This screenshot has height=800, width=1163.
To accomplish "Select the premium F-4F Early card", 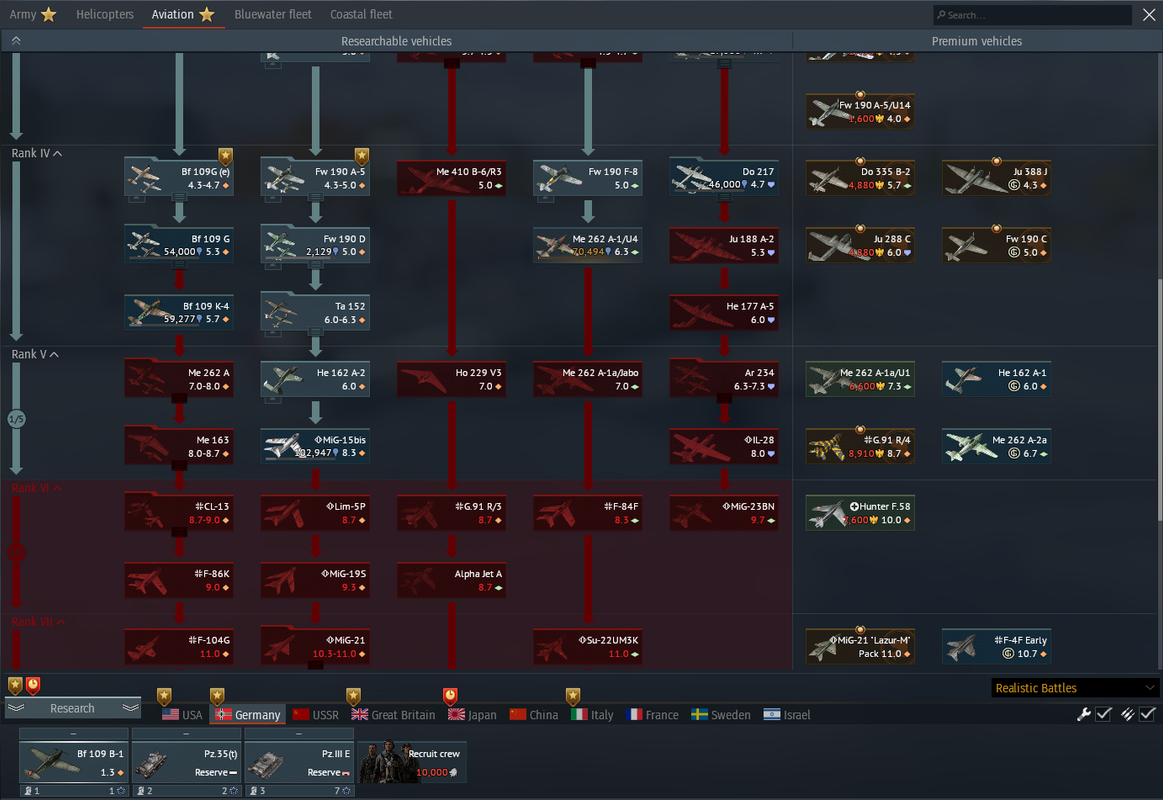I will tap(997, 647).
